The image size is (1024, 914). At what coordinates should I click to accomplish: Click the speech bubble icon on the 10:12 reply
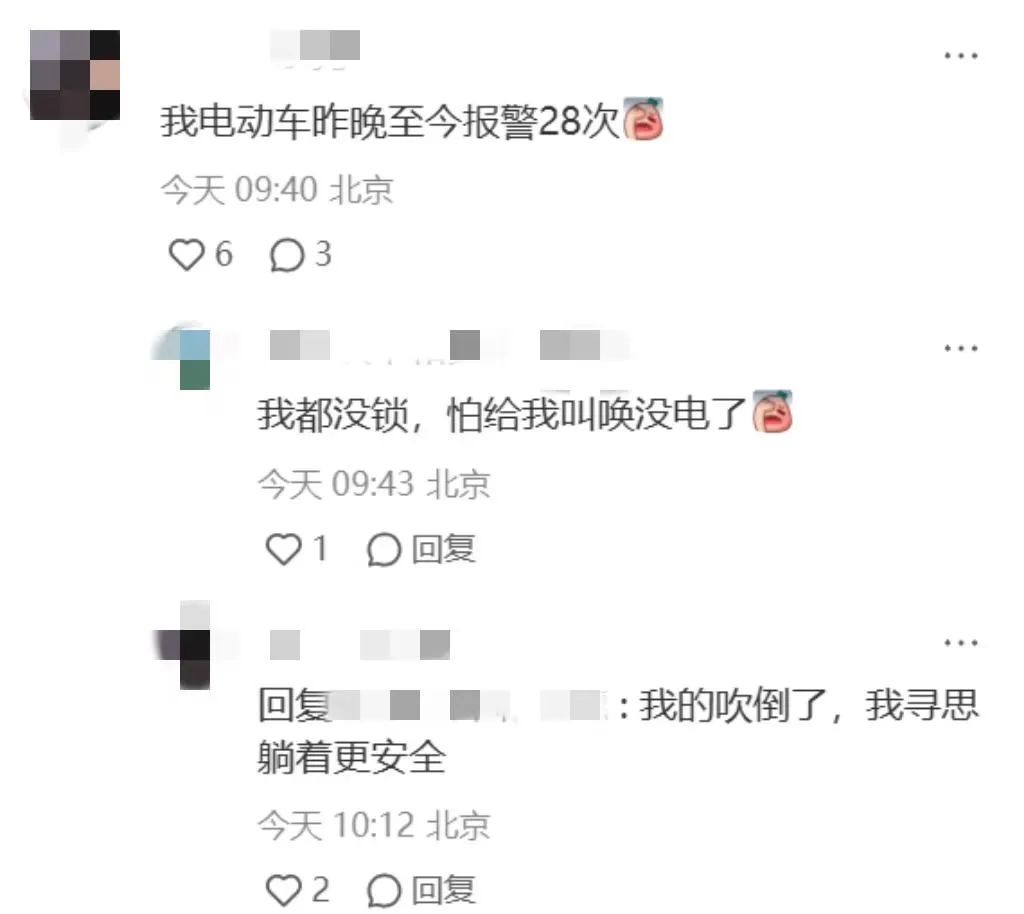point(383,890)
